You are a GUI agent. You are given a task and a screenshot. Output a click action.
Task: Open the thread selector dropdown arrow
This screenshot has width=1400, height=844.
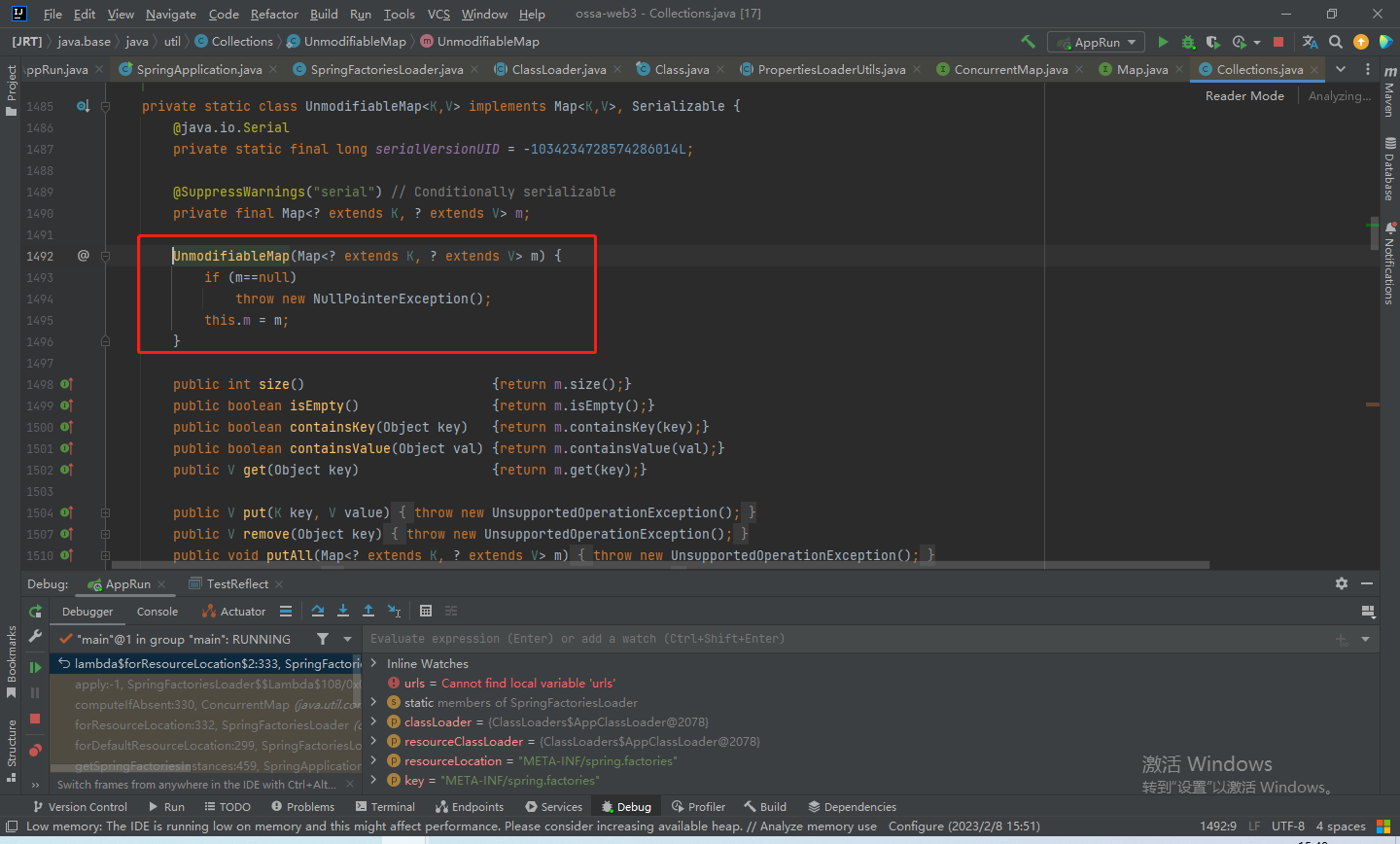pyautogui.click(x=347, y=639)
